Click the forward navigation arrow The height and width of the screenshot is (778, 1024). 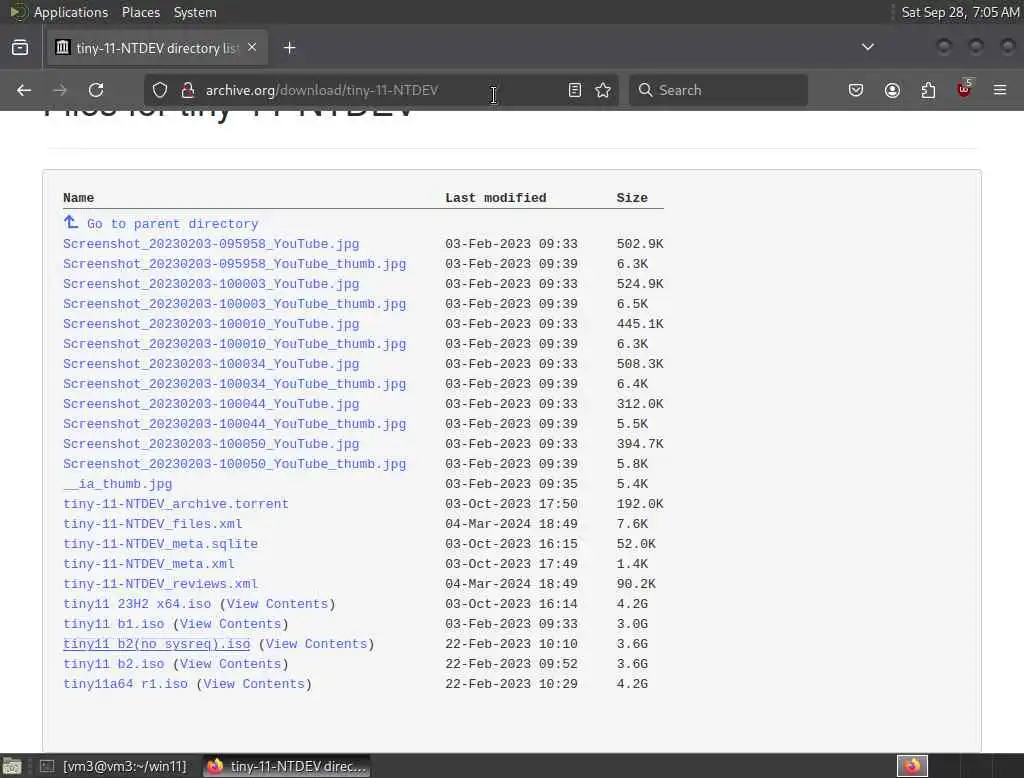click(59, 90)
